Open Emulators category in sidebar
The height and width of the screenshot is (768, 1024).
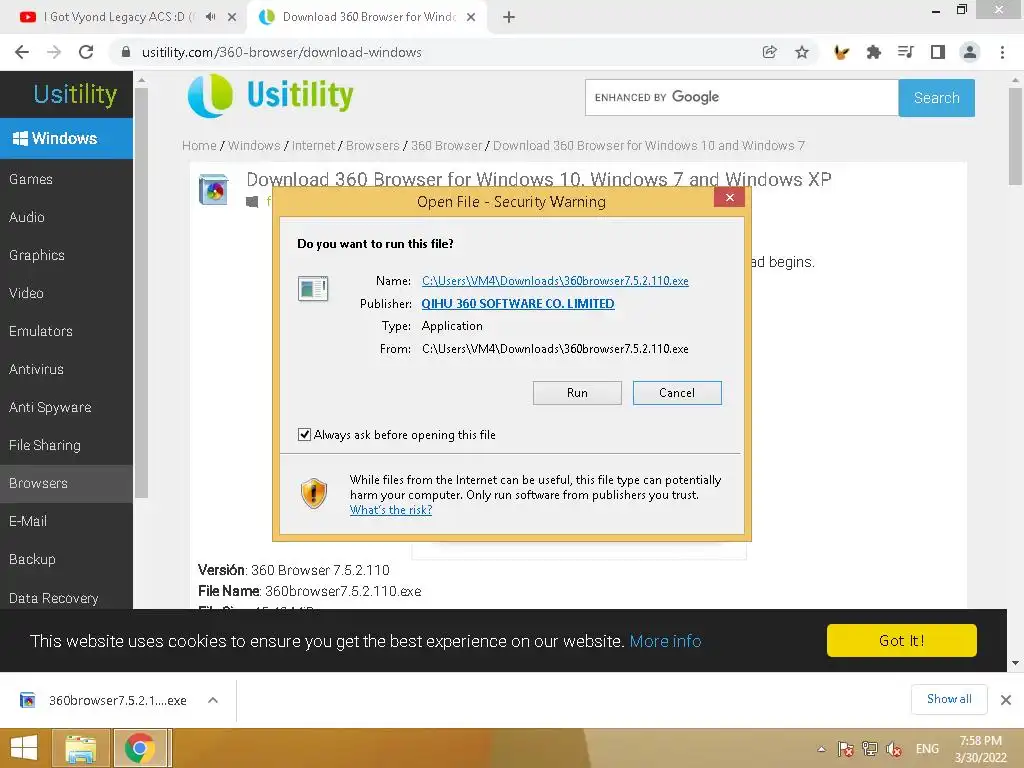coord(66,331)
